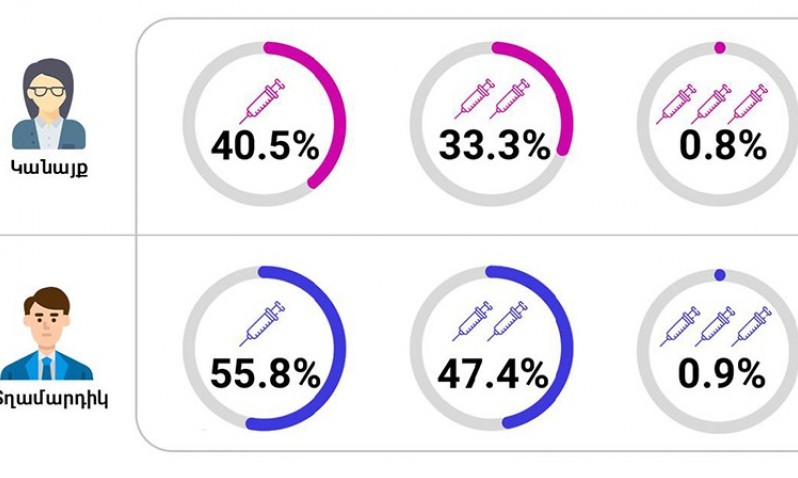Click the triple blue syringes icon
This screenshot has width=798, height=478.
(716, 326)
